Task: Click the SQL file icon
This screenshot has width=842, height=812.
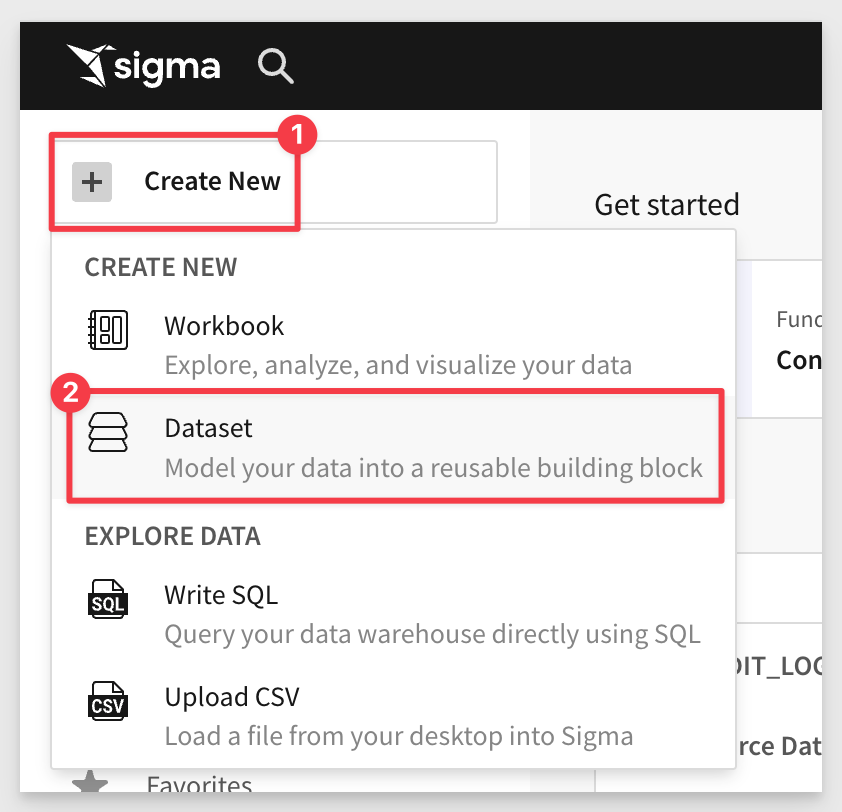Action: (107, 599)
